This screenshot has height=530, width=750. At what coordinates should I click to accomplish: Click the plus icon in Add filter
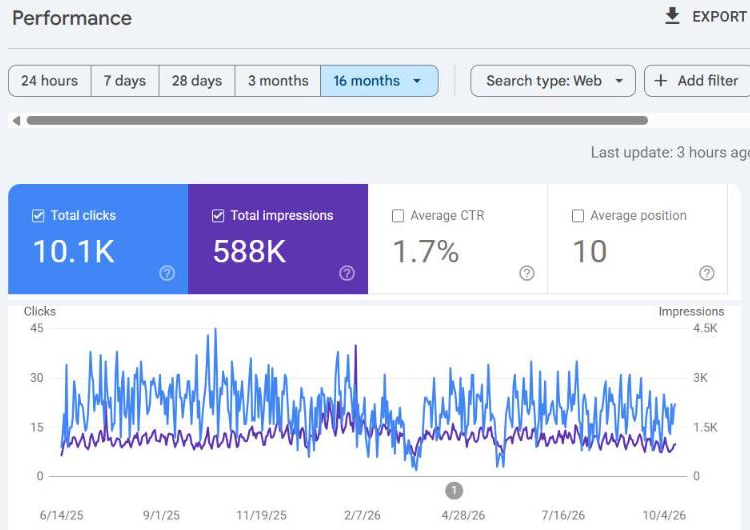661,80
